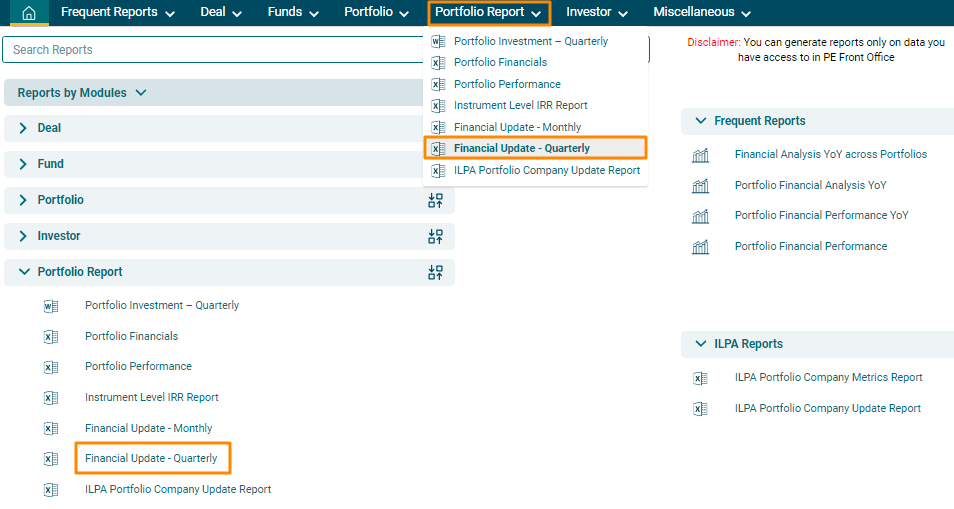Screen dimensions: 954x509
Task: Click Word icon beside Portfolio Investment – Quarterly in list
Action: 52,306
